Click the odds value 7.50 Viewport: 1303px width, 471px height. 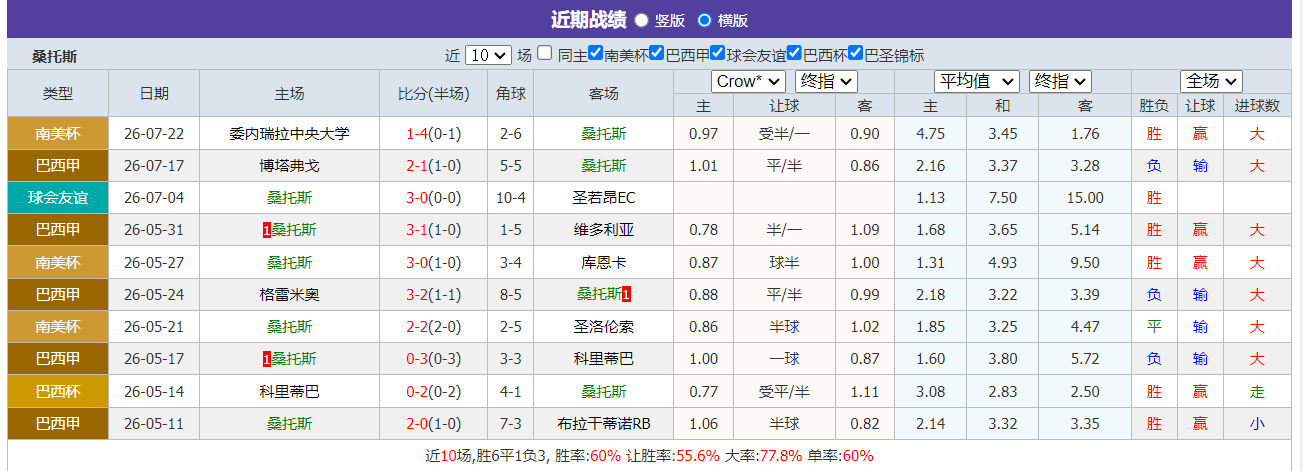tap(1002, 198)
